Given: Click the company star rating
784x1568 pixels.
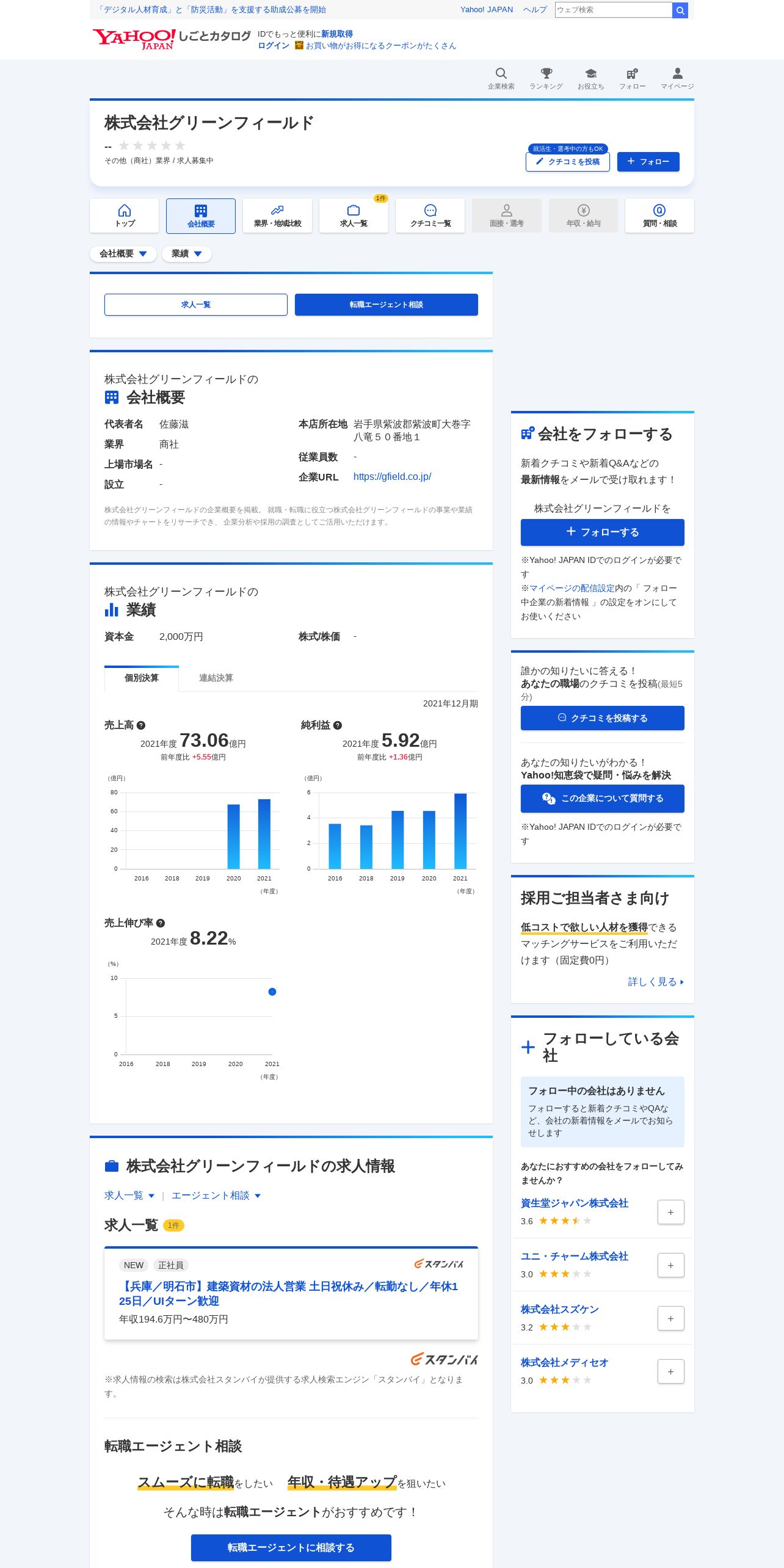Looking at the screenshot, I should [151, 146].
